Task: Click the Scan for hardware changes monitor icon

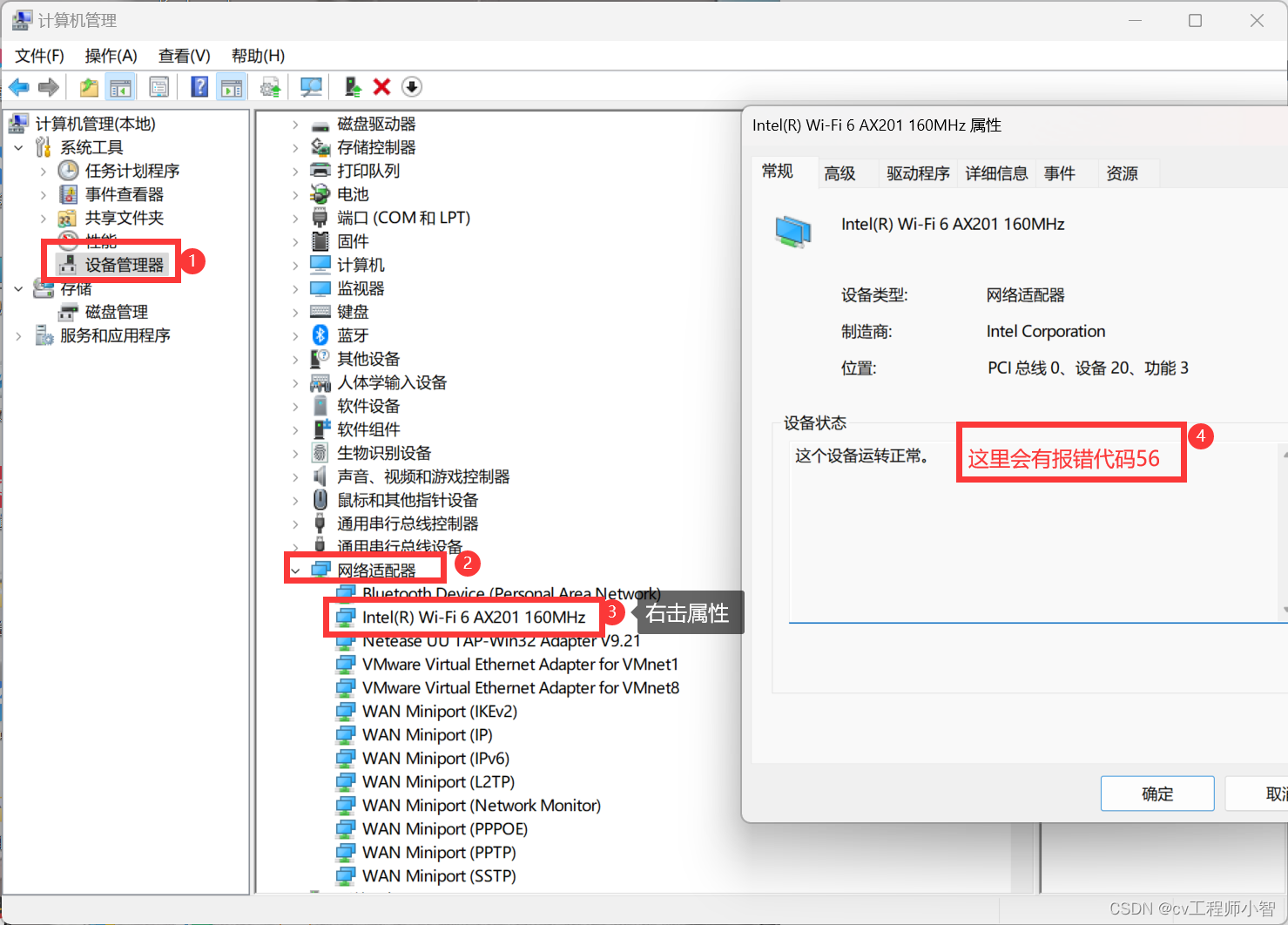Action: 311,87
